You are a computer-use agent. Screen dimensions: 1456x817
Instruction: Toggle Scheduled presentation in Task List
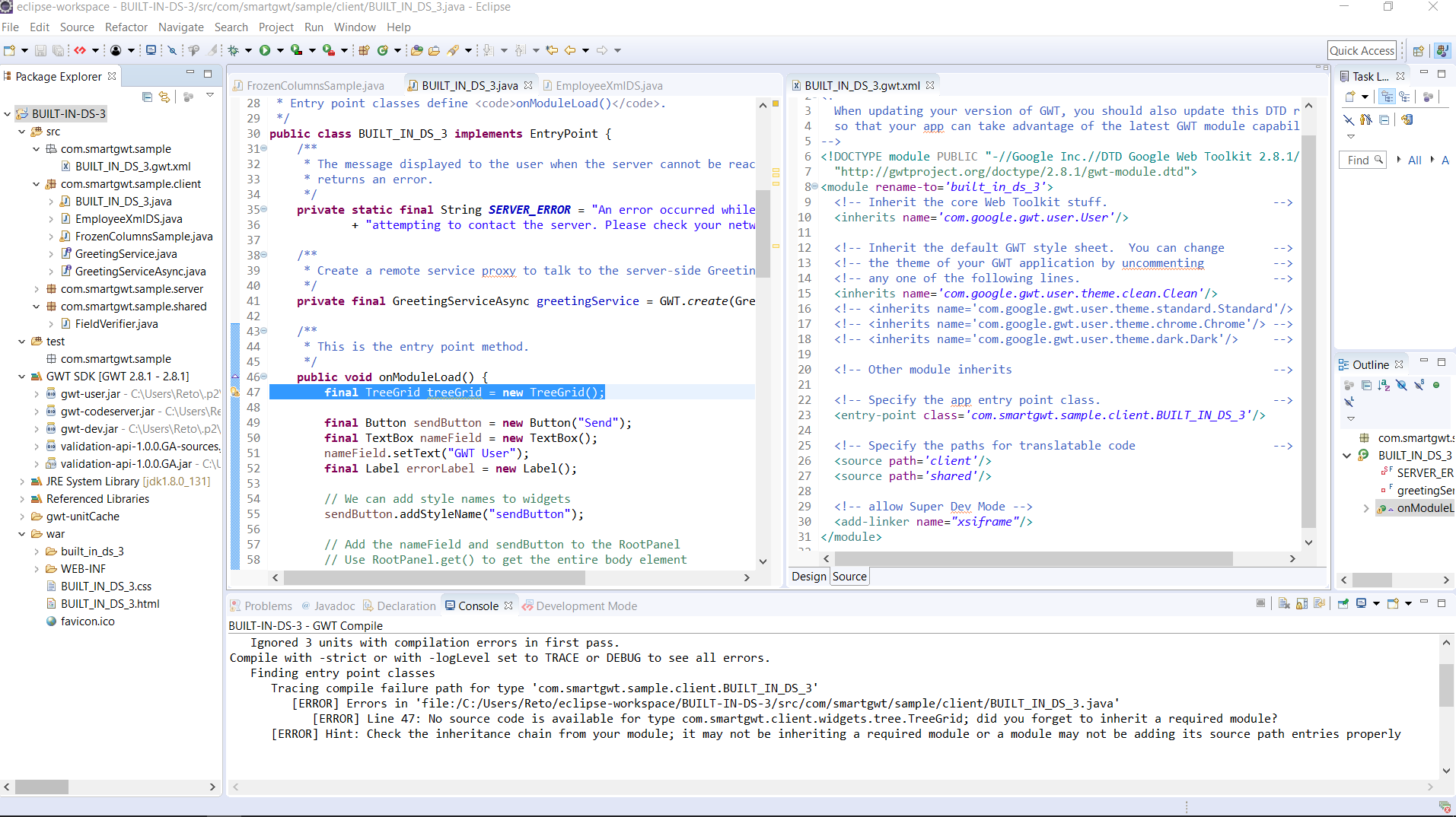[1405, 97]
